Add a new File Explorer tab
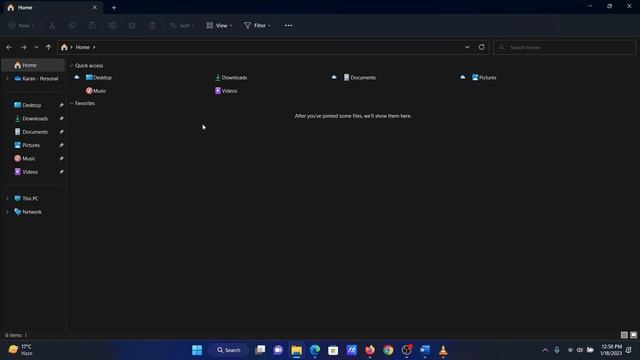The image size is (640, 360). 114,7
